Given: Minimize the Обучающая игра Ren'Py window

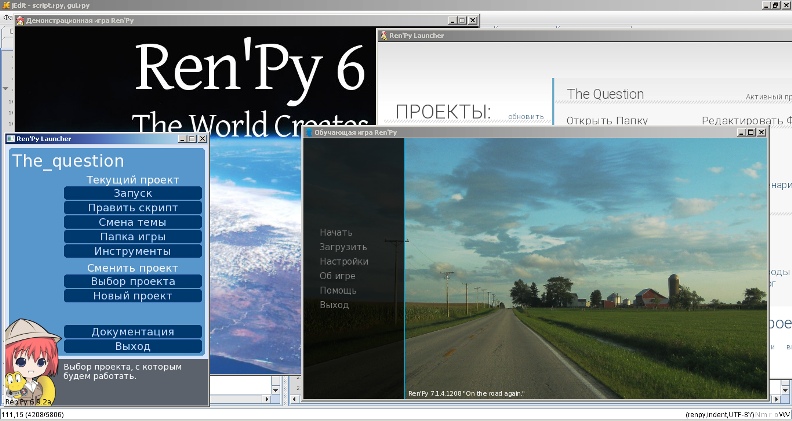Looking at the screenshot, I should (741, 132).
